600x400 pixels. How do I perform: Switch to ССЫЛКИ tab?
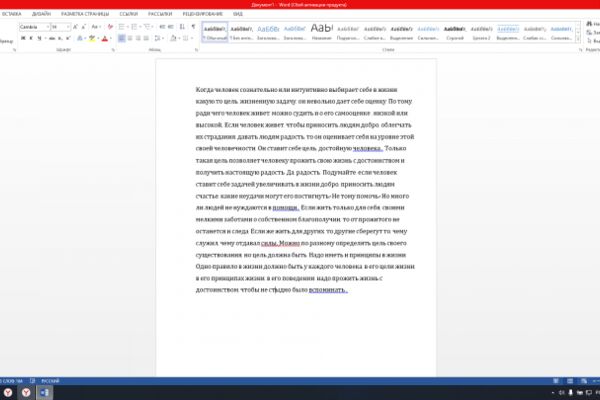pos(129,14)
